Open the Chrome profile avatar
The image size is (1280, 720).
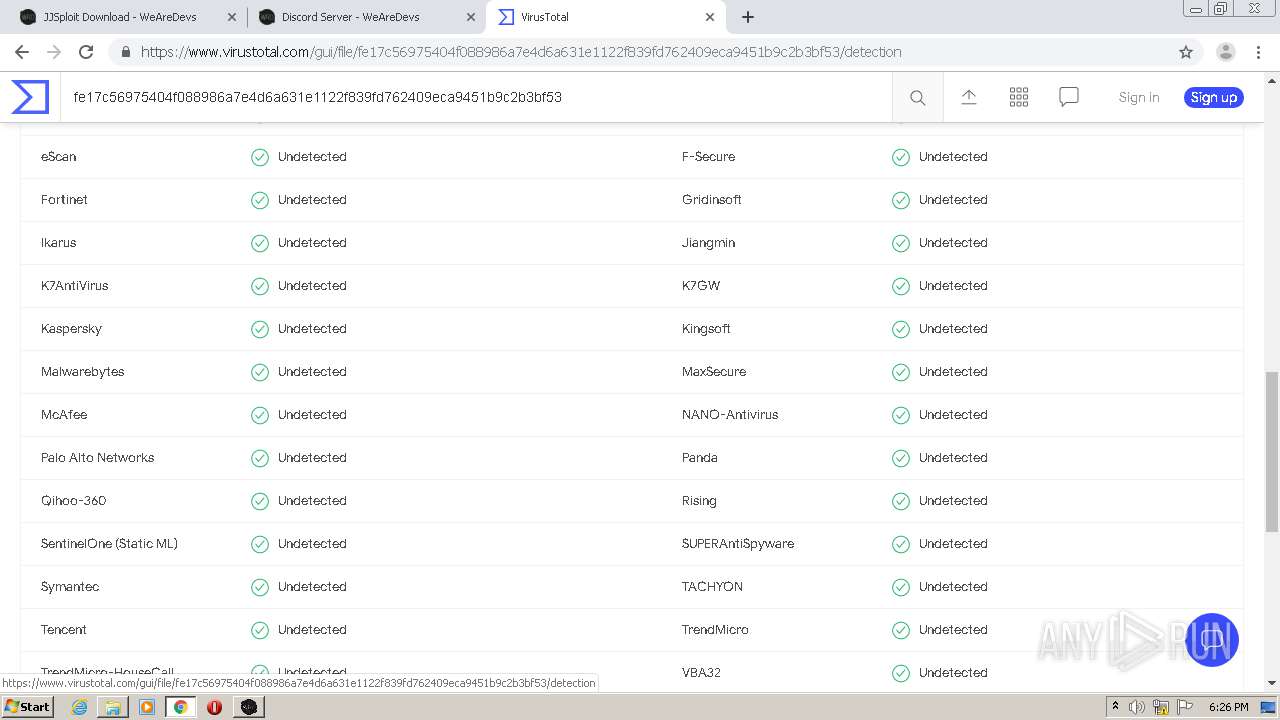point(1225,52)
